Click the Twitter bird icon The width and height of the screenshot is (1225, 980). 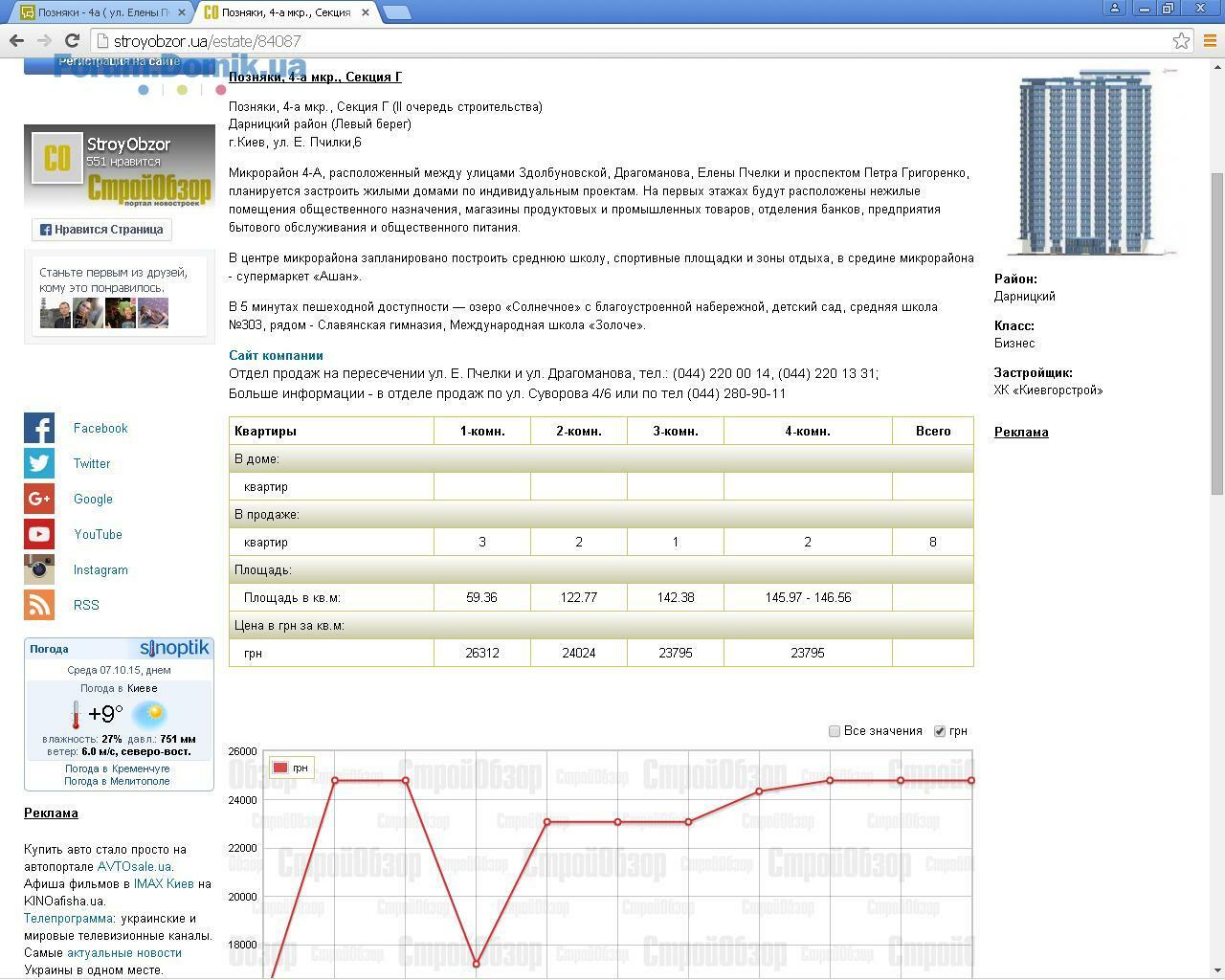pyautogui.click(x=39, y=464)
